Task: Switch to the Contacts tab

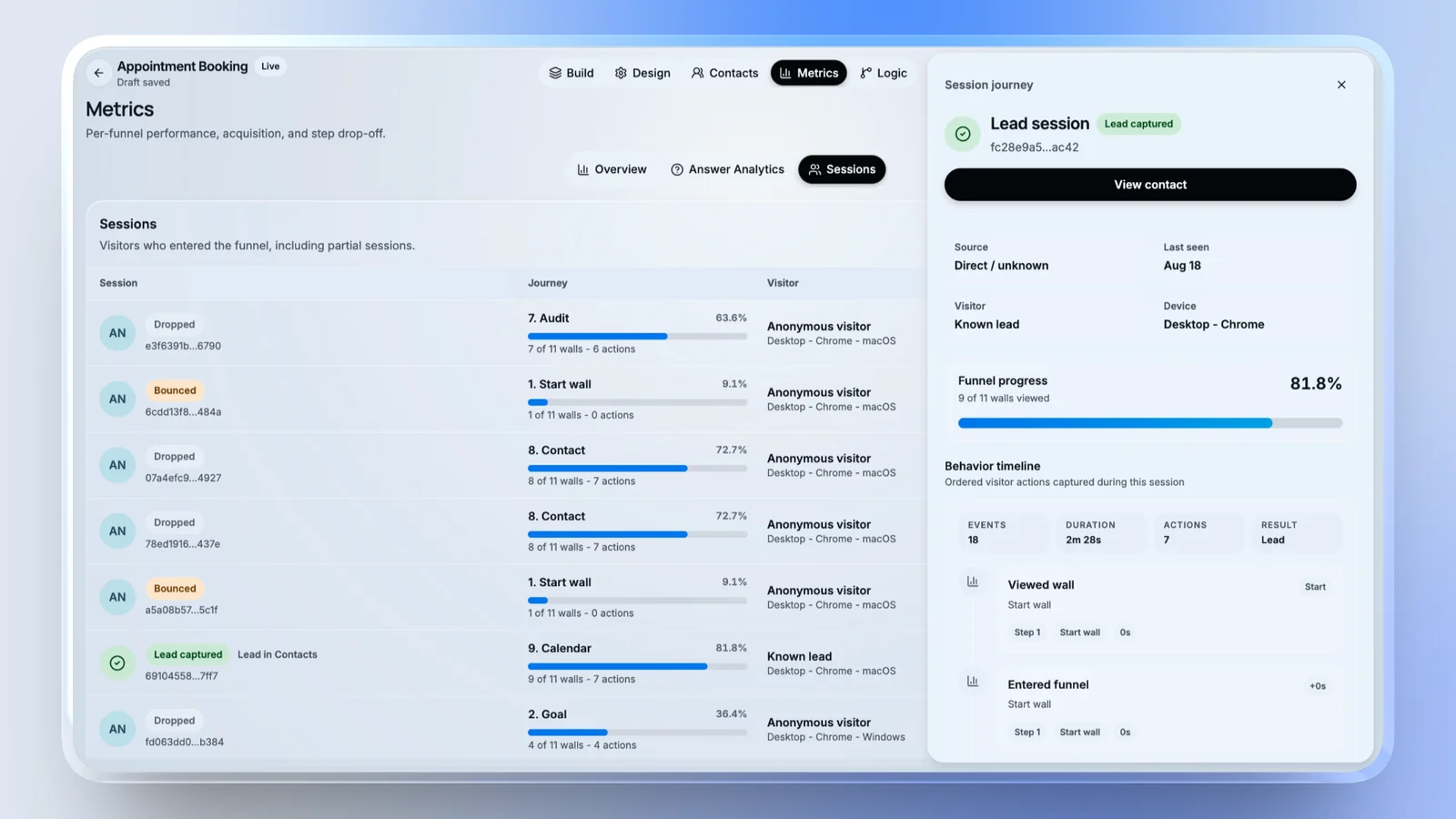Action: [724, 73]
